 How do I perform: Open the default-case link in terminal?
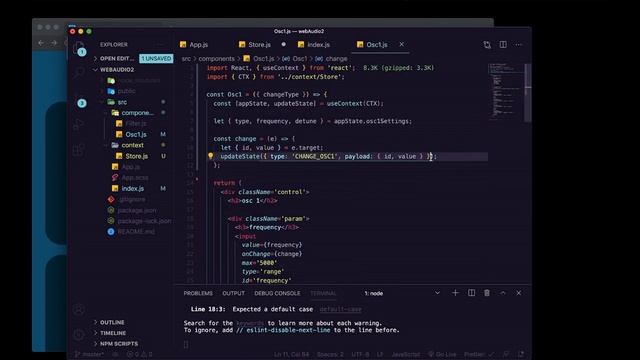pos(340,309)
